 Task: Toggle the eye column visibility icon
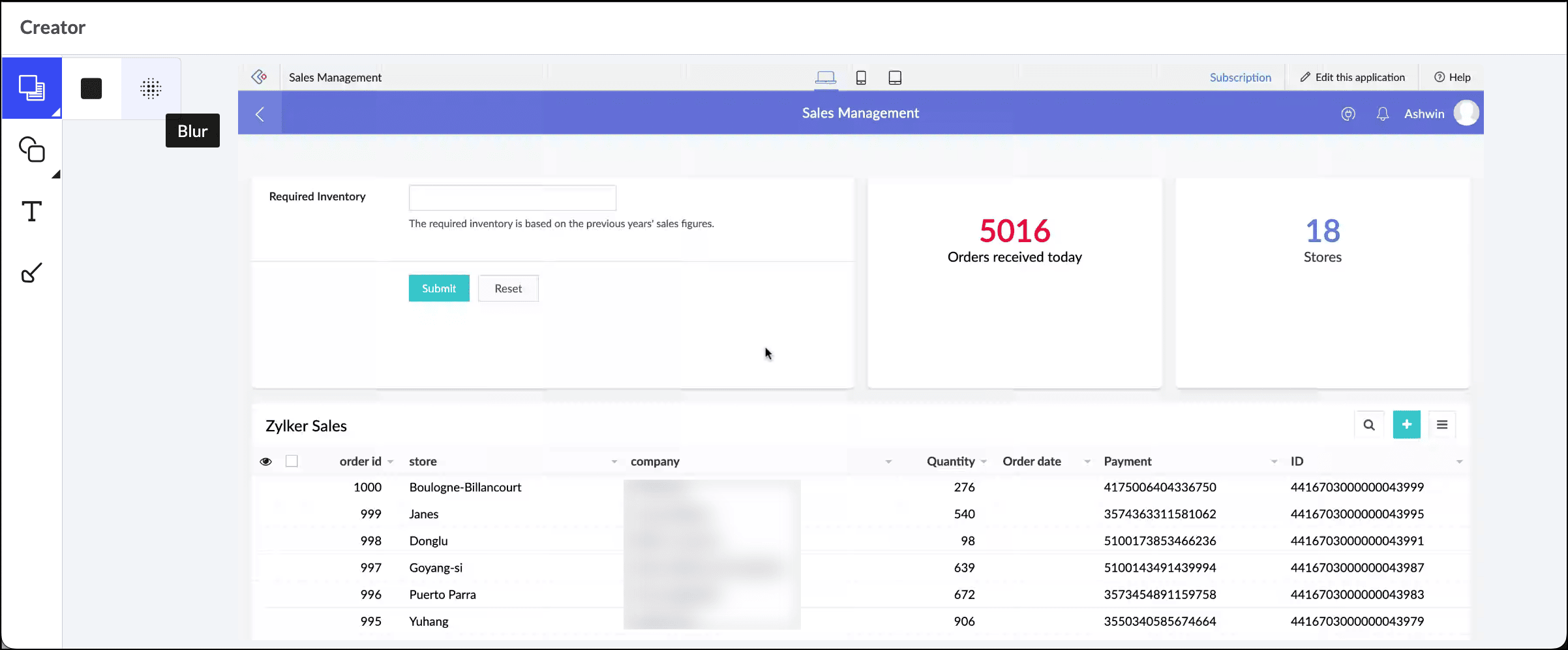265,461
